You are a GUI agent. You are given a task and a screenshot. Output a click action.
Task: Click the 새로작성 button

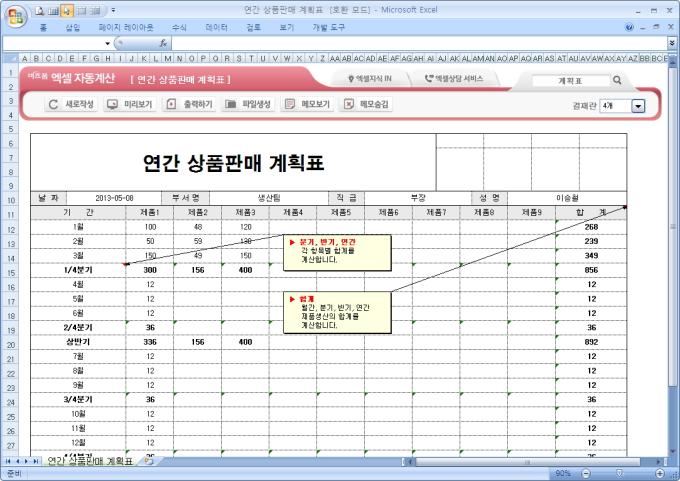(71, 105)
